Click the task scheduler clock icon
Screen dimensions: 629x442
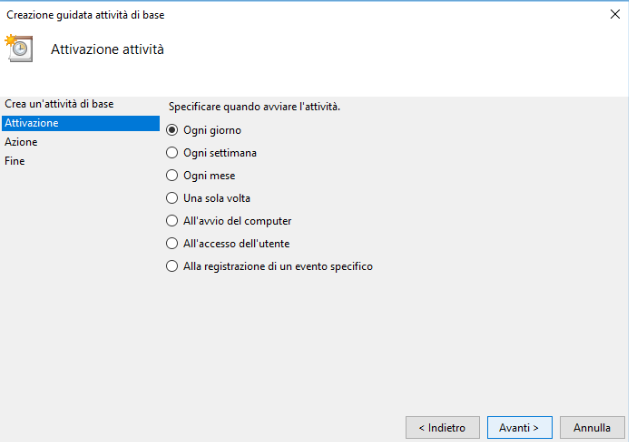(x=18, y=48)
